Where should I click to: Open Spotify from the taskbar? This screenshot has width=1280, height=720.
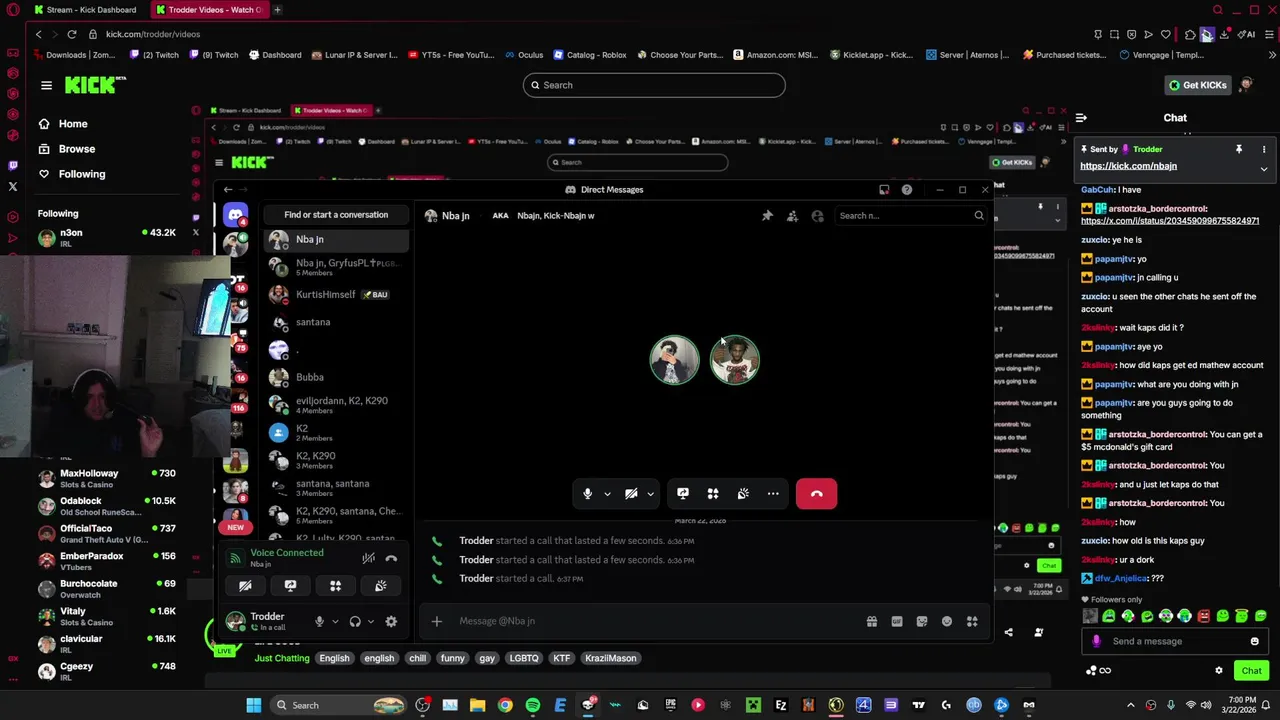[532, 705]
